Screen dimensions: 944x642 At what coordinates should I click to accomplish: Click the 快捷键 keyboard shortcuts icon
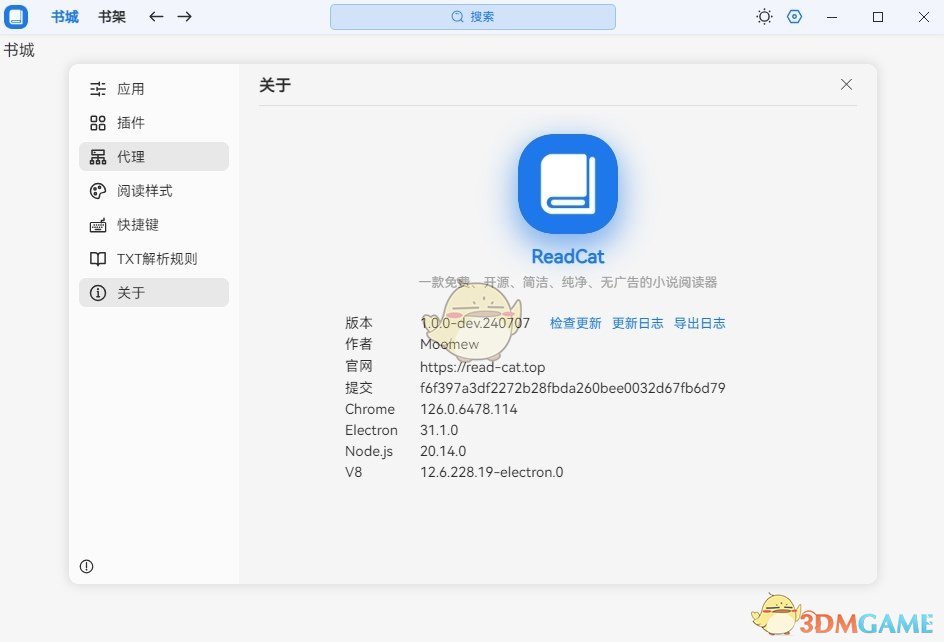tap(97, 224)
